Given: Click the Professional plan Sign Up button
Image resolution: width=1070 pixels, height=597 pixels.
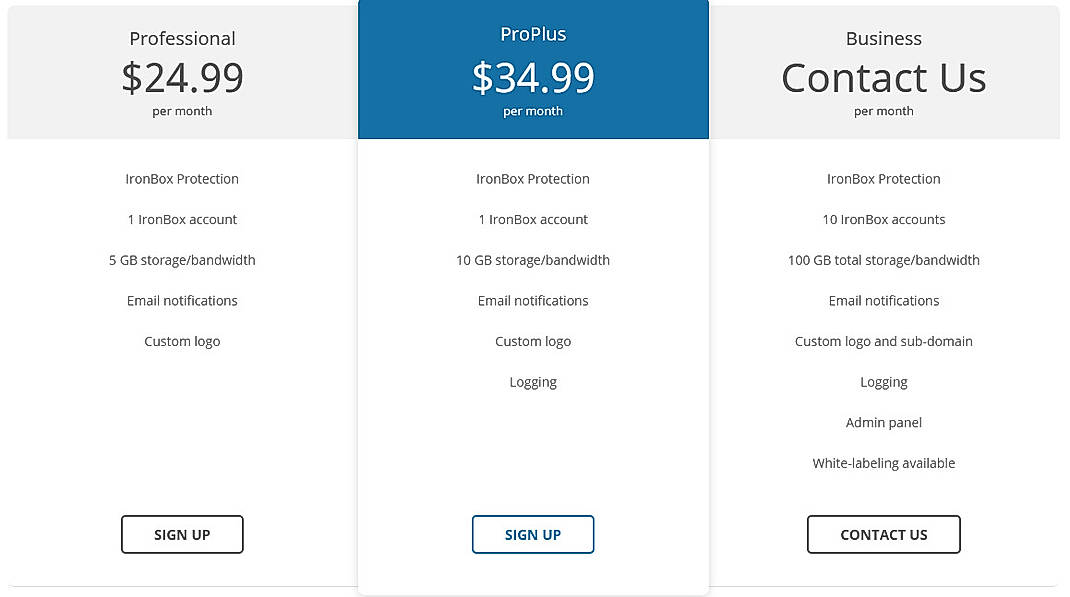Looking at the screenshot, I should [182, 534].
